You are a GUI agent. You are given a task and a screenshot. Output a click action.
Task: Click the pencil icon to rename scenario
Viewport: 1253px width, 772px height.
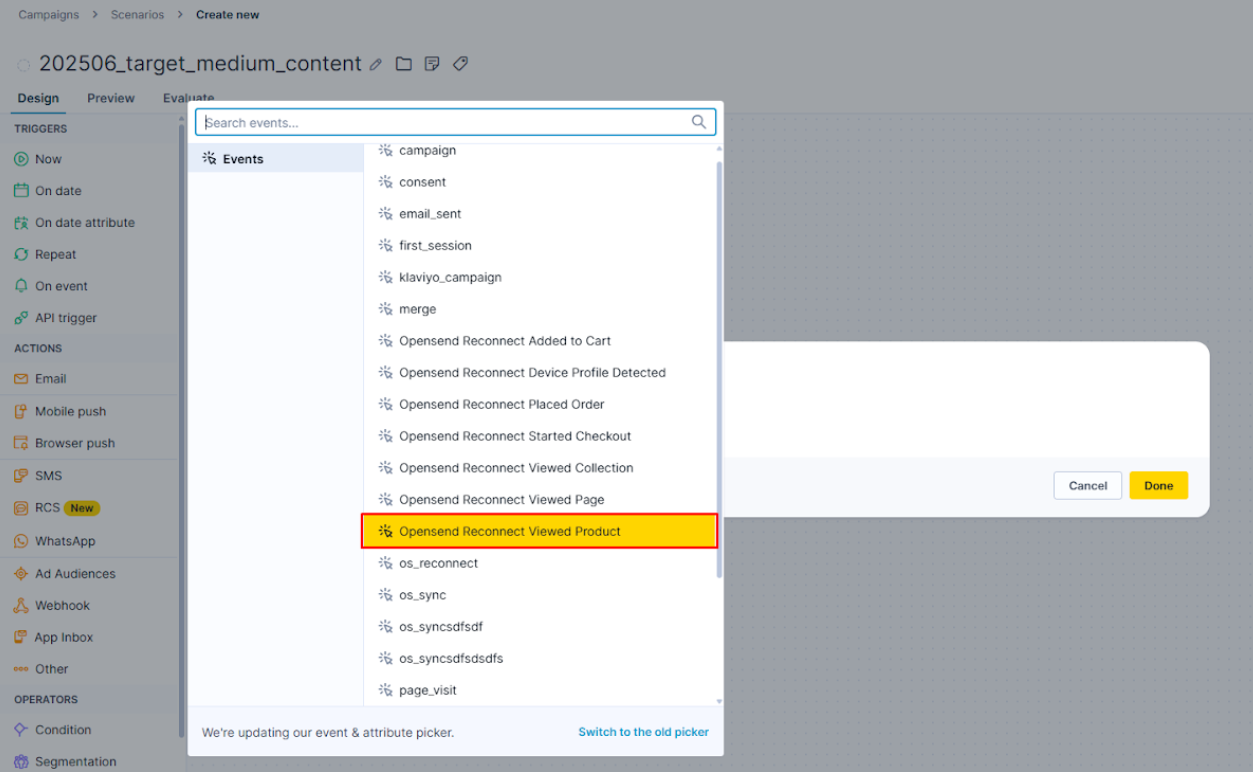[x=376, y=64]
